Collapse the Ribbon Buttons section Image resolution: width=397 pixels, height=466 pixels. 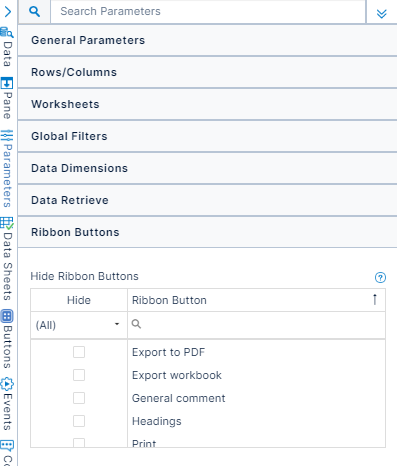207,232
